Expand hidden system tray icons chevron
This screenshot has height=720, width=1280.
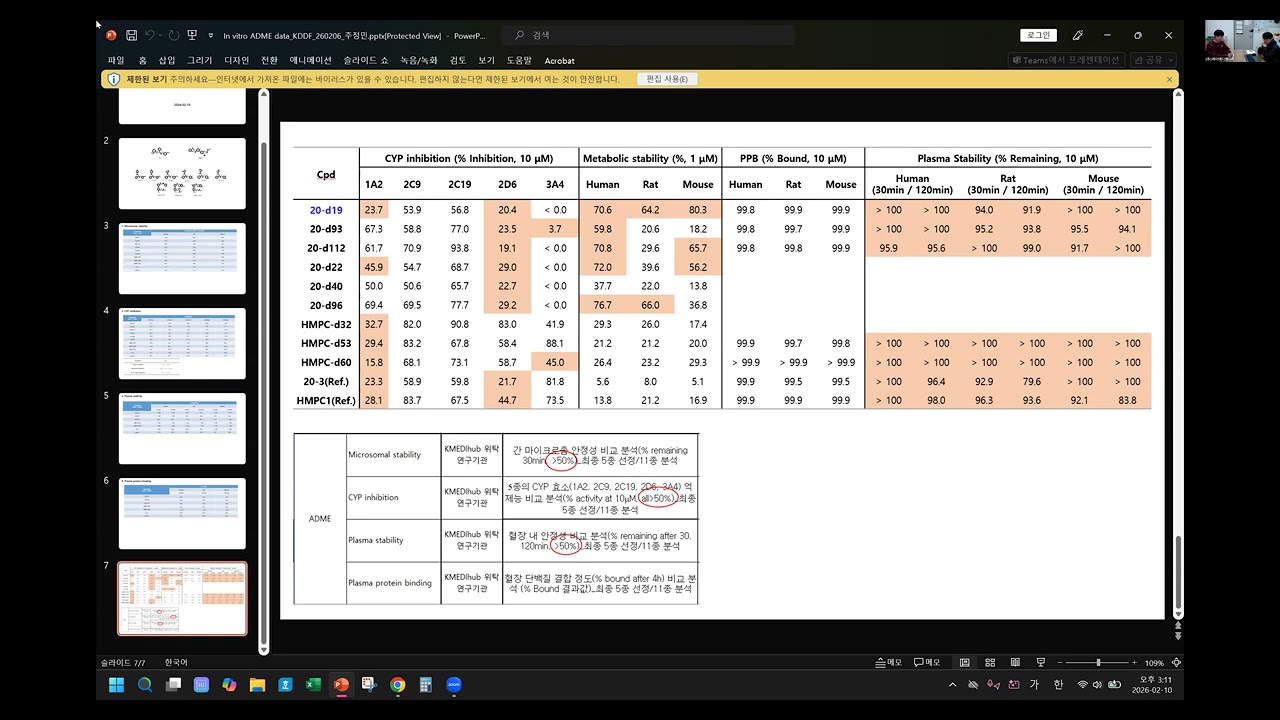click(953, 685)
